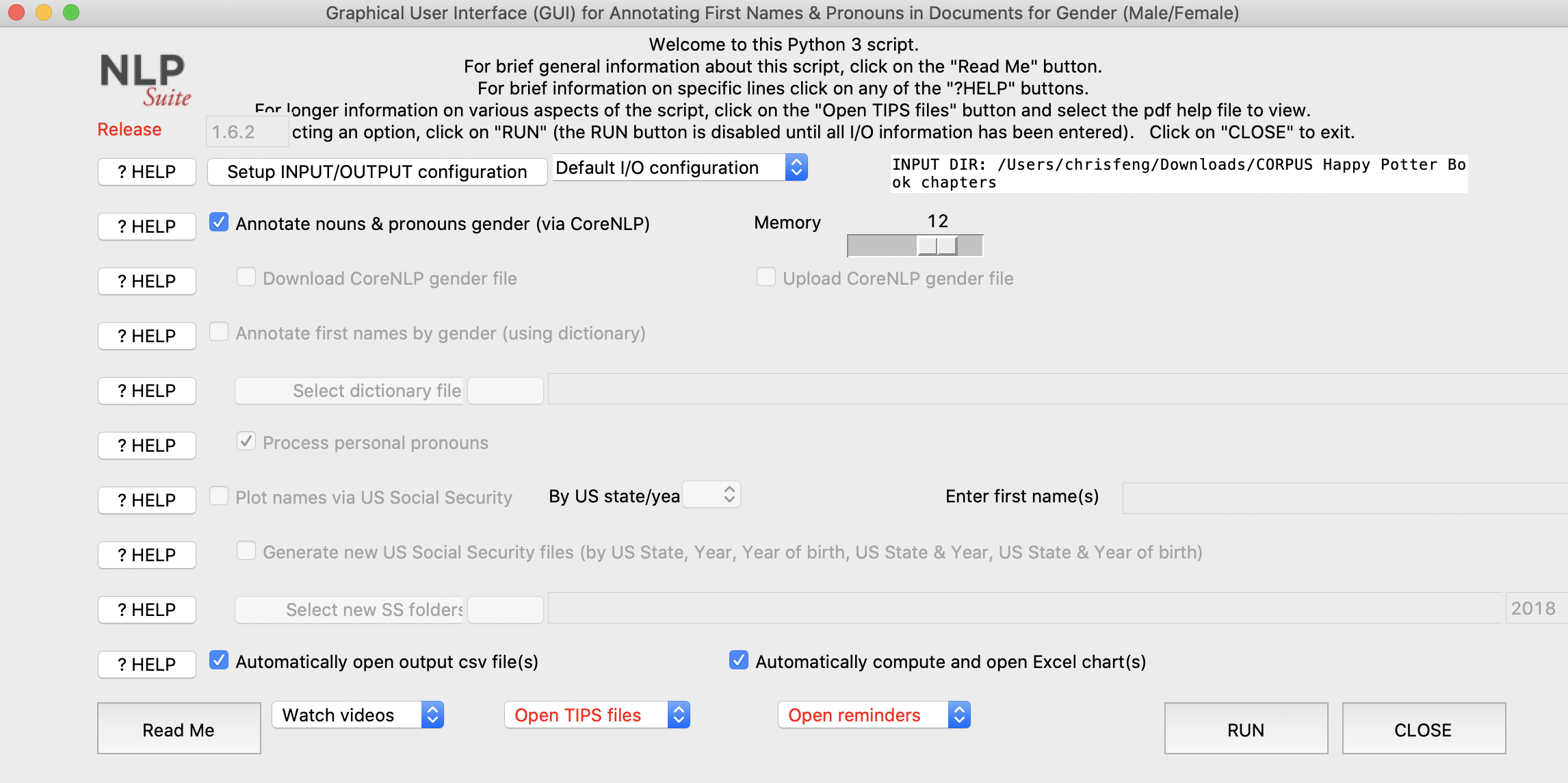The height and width of the screenshot is (783, 1568).
Task: Click the NLP Suite logo
Action: pos(145,79)
